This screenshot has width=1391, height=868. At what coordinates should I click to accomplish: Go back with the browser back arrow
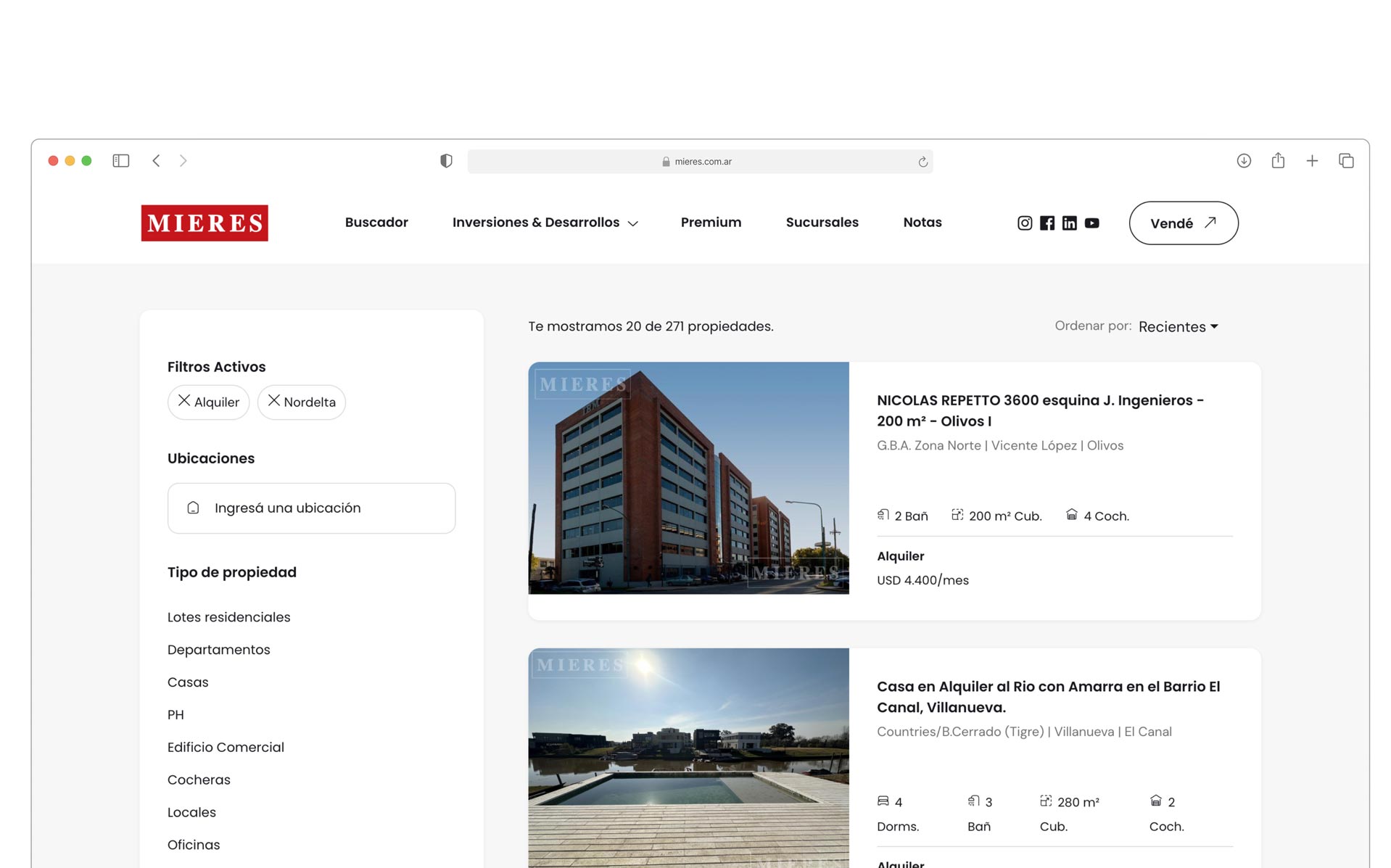[156, 161]
